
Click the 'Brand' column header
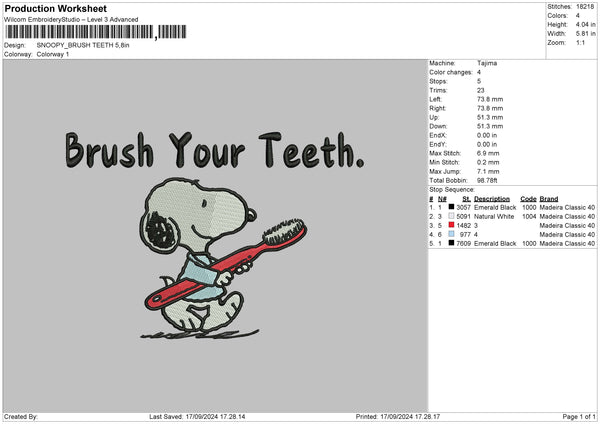[549, 199]
